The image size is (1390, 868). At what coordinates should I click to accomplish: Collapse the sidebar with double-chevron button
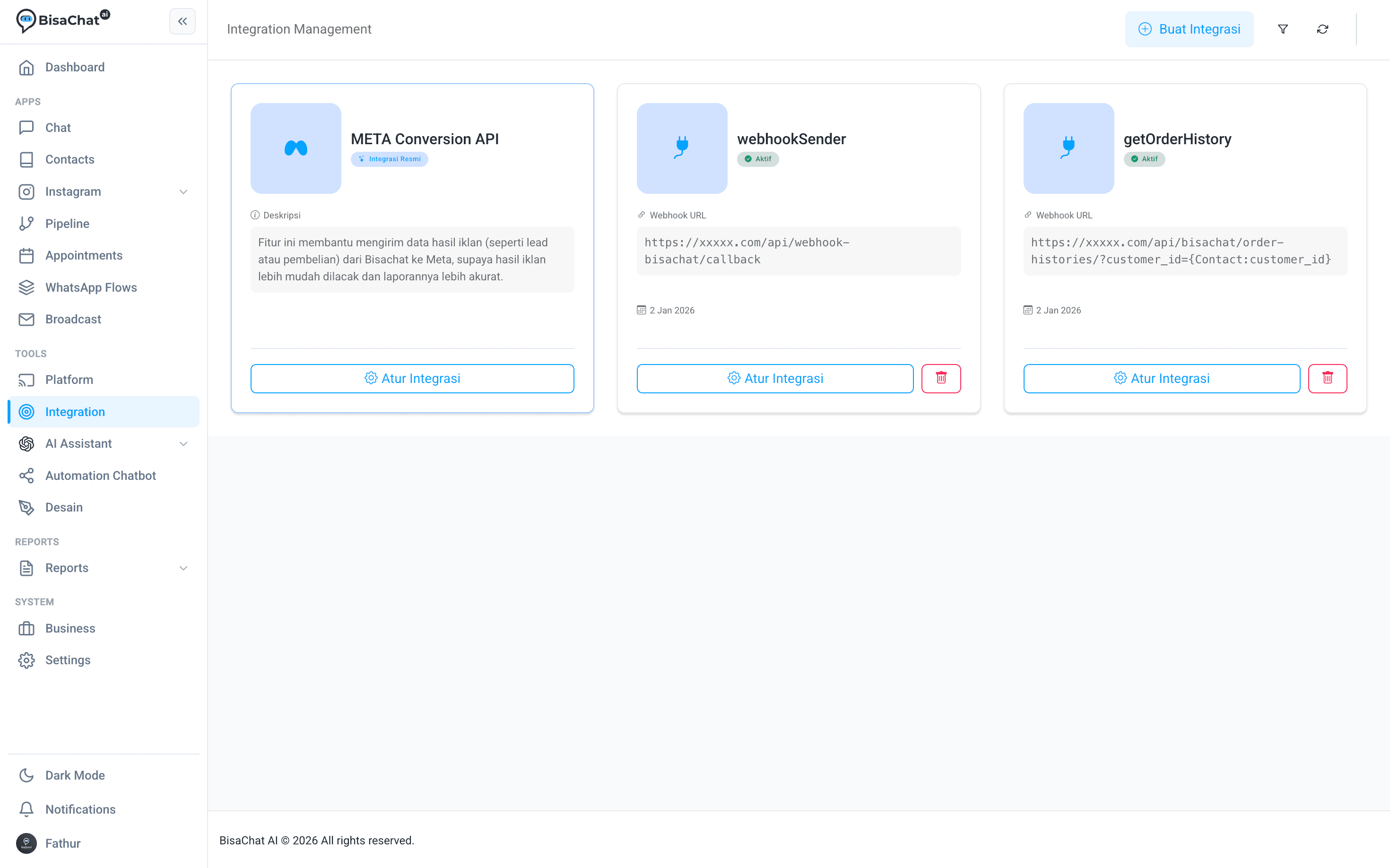click(x=182, y=21)
